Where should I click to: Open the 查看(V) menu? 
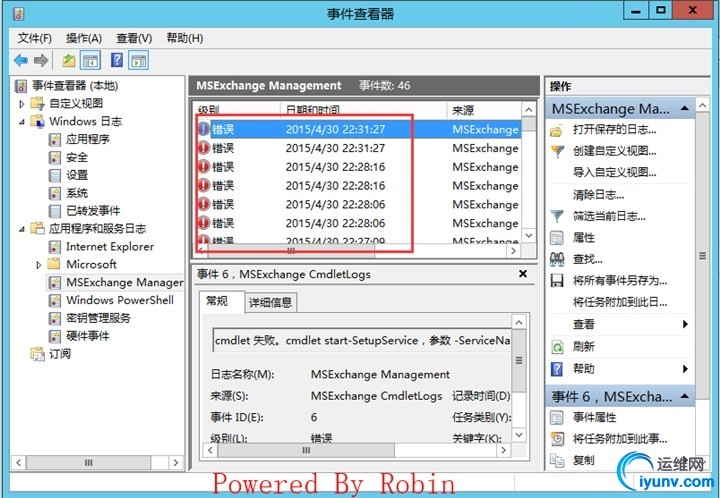(134, 38)
